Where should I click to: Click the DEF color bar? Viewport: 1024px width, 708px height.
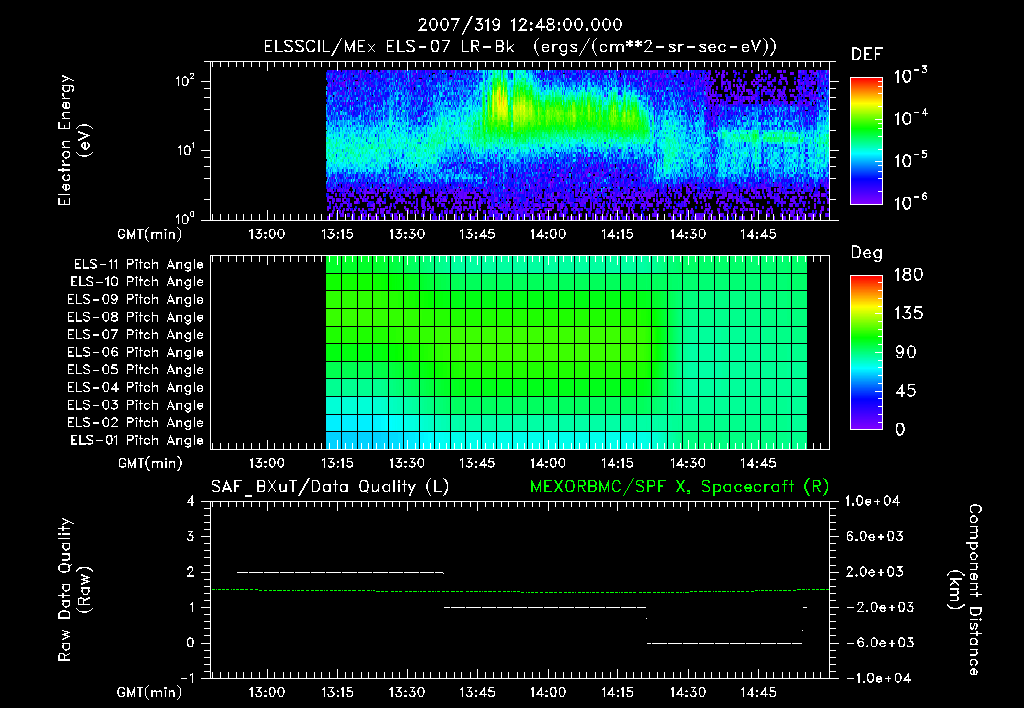pyautogui.click(x=866, y=141)
